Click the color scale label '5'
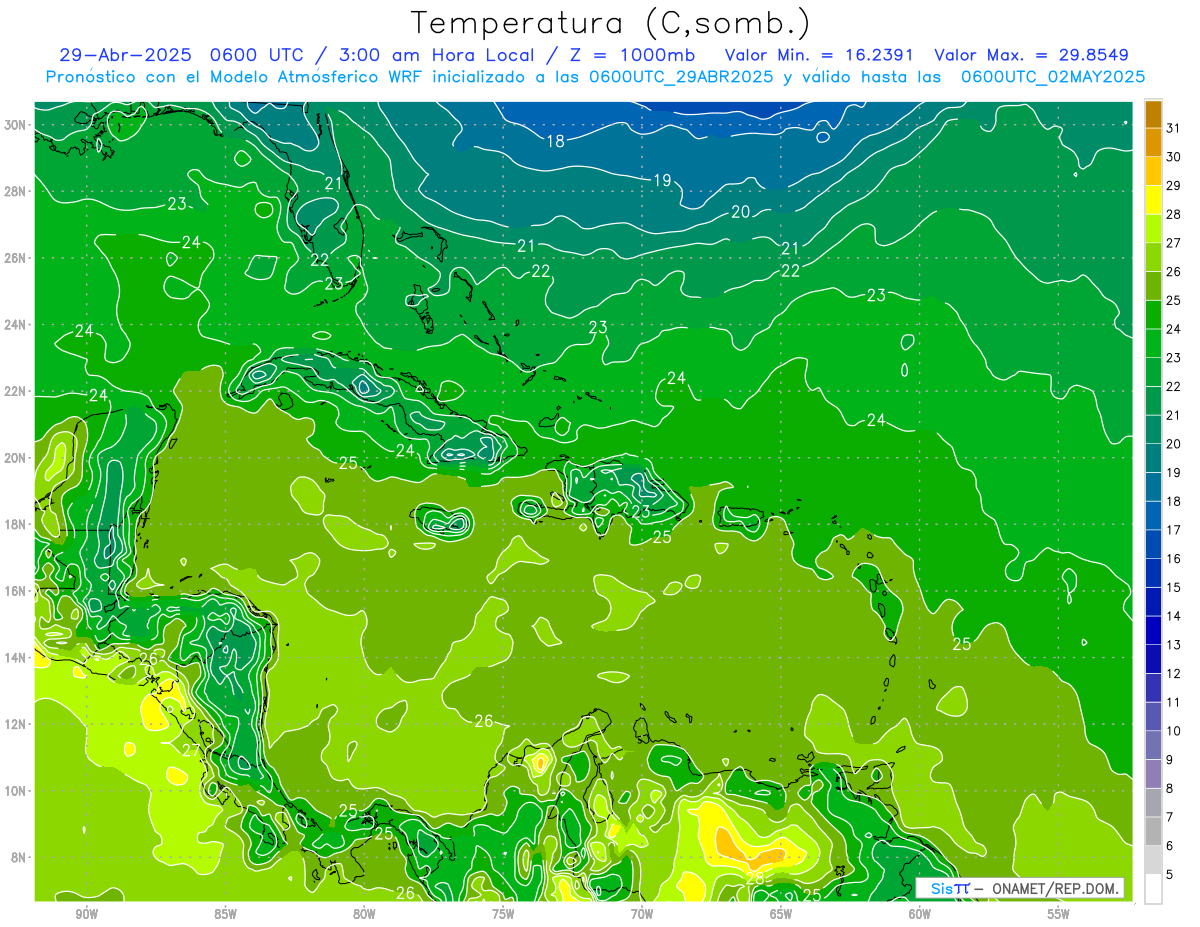Viewport: 1200px width, 927px height. [x=1170, y=875]
